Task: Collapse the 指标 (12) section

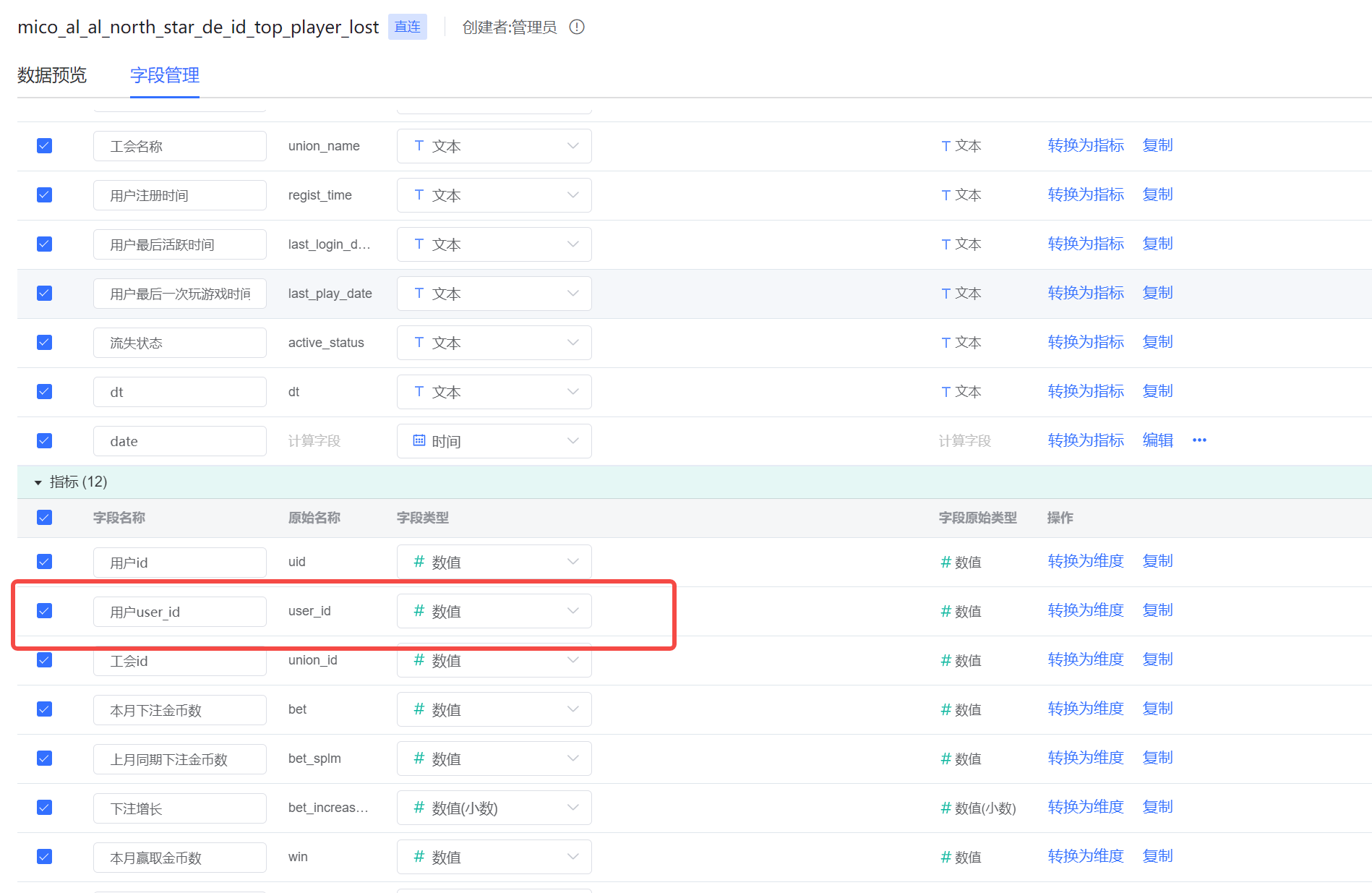Action: click(x=37, y=482)
